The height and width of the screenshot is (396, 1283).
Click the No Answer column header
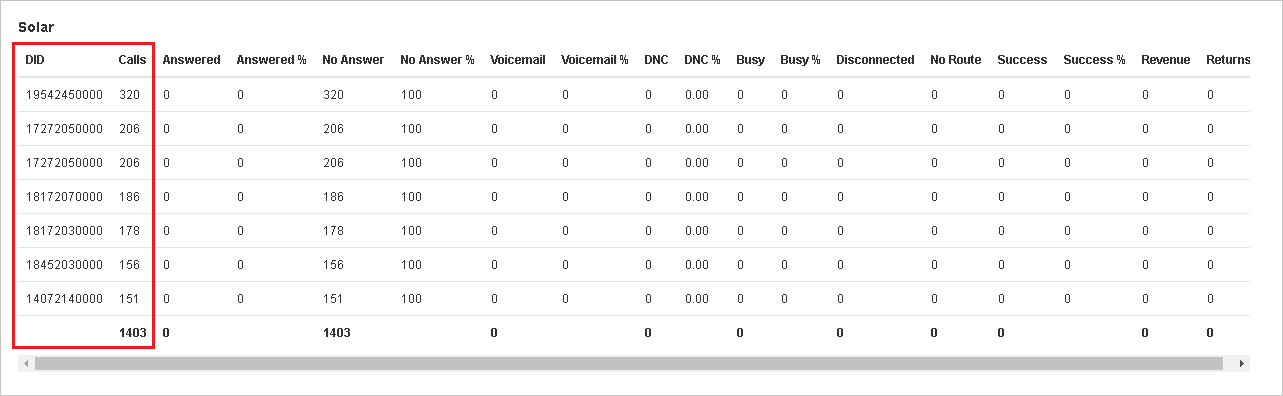click(353, 60)
